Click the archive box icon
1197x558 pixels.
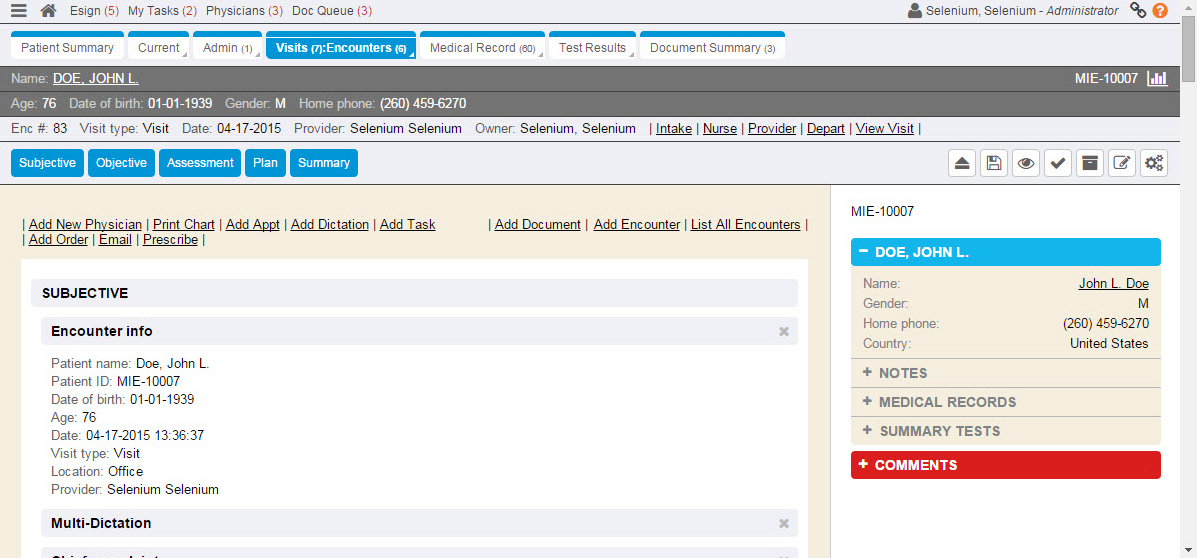point(1089,164)
